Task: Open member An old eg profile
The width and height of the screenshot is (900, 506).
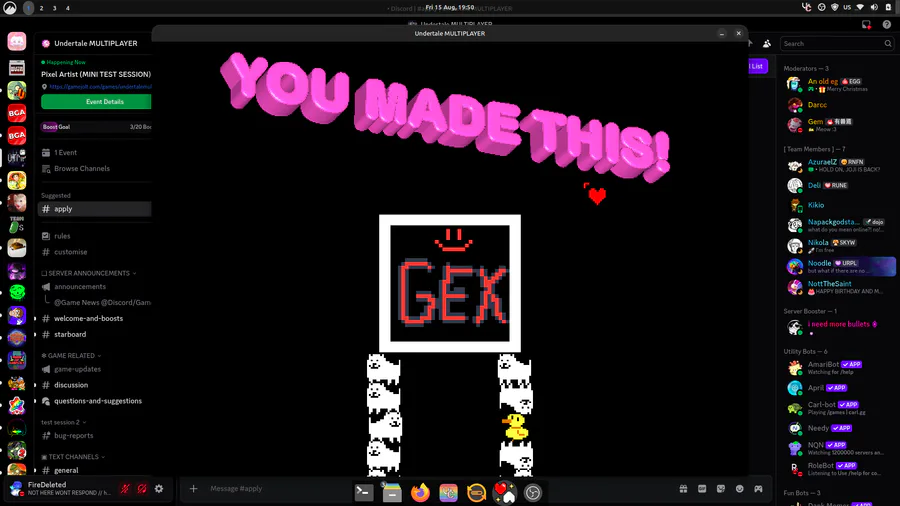Action: 838,85
